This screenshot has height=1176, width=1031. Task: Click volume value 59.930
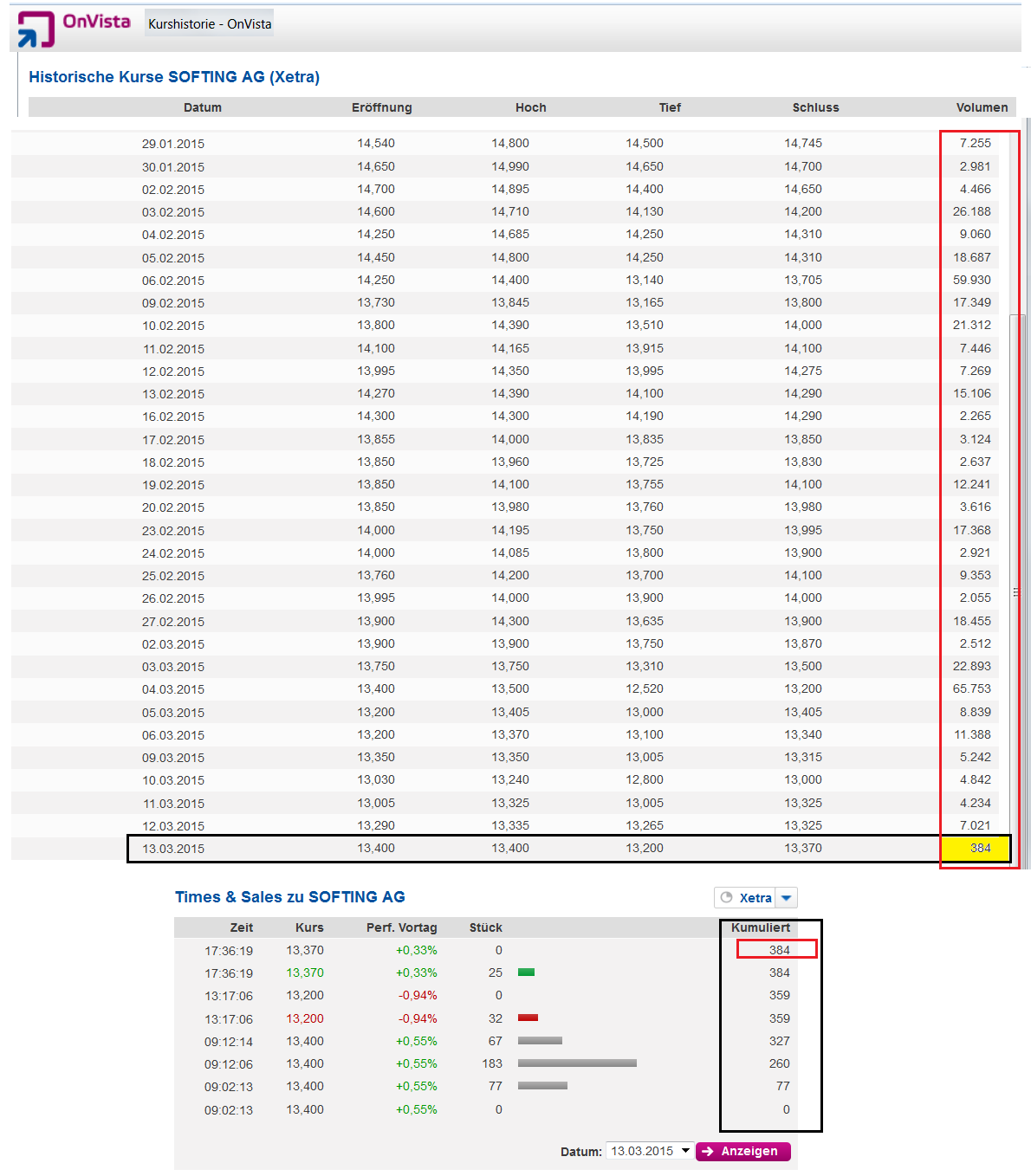pyautogui.click(x=972, y=280)
